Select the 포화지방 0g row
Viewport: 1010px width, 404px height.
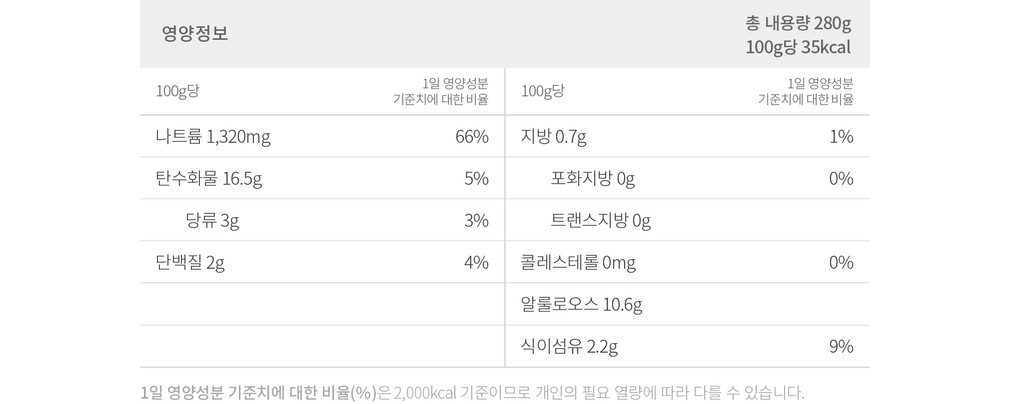tap(592, 179)
